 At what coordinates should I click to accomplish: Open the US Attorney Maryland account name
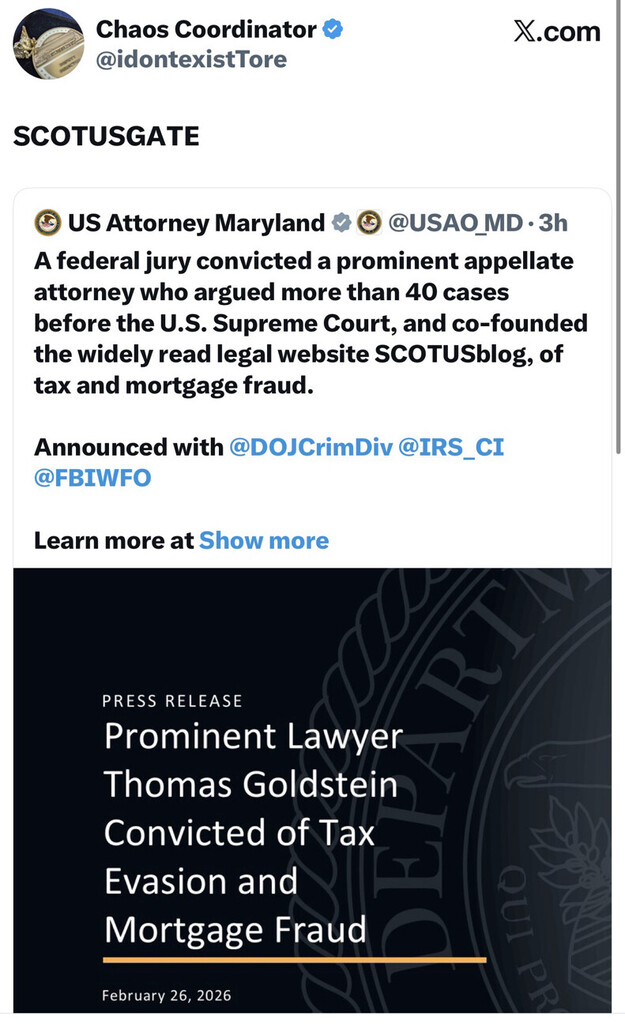pyautogui.click(x=197, y=222)
